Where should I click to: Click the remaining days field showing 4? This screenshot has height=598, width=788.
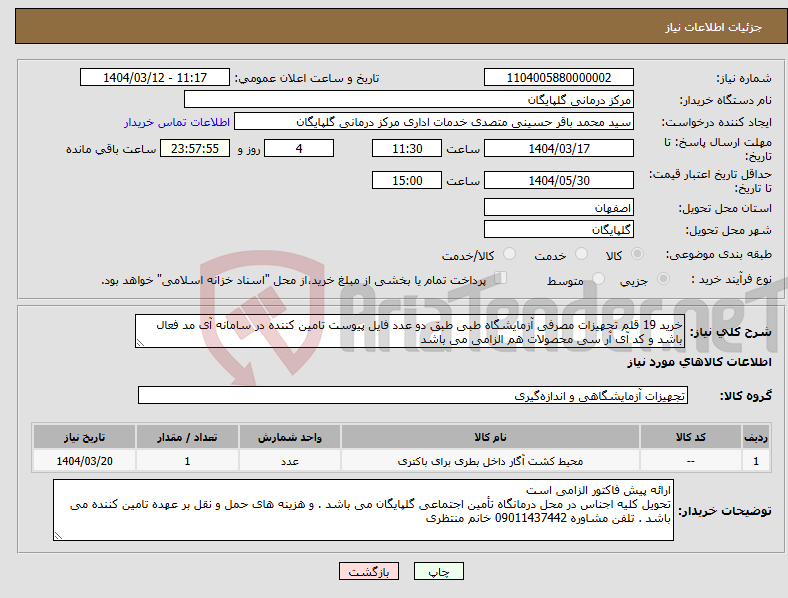[299, 148]
